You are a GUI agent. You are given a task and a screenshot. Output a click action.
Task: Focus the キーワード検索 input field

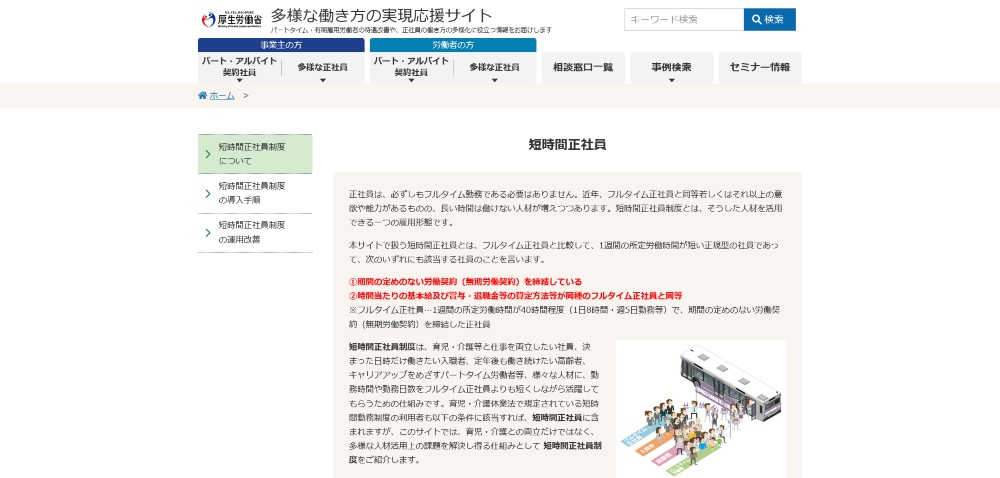click(684, 19)
